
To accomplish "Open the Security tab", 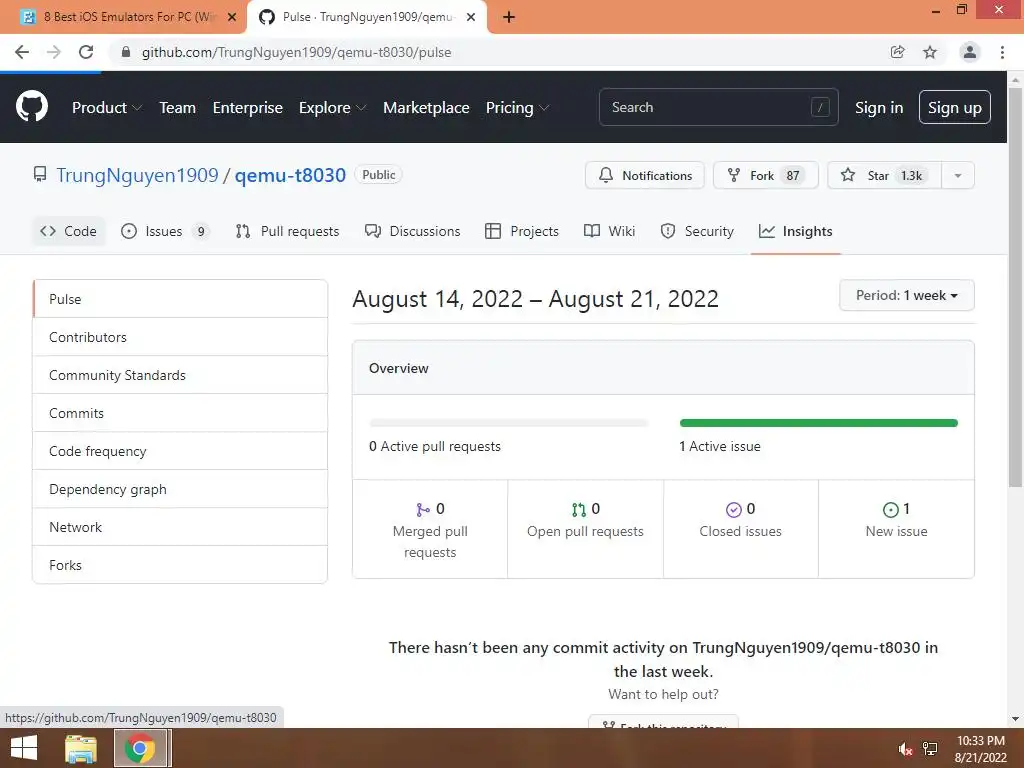I will (697, 231).
